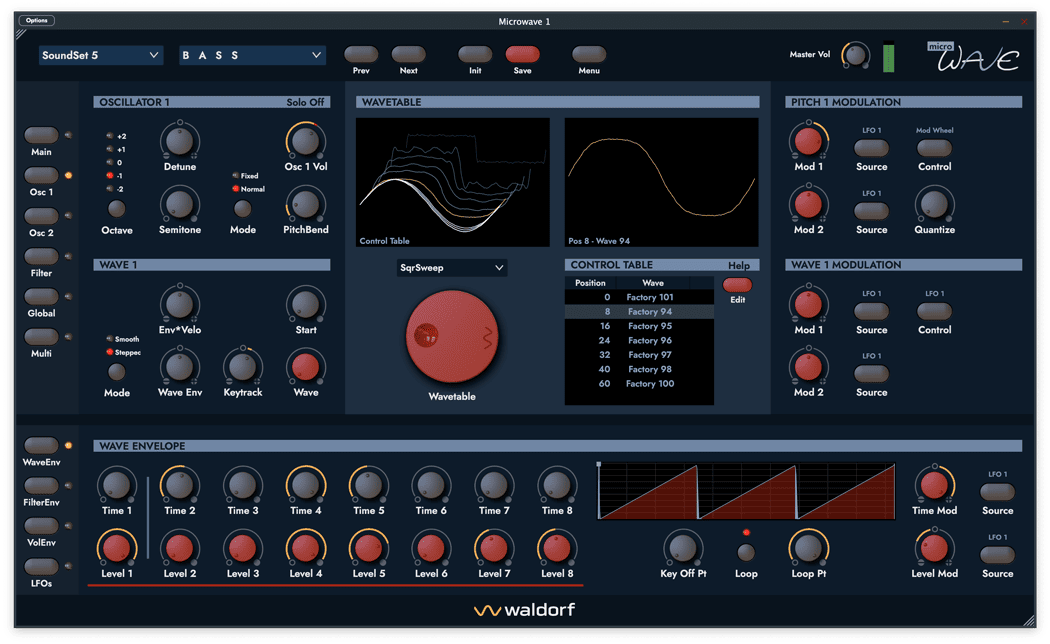Select the Factory 96 row in Control Table
Image resolution: width=1050 pixels, height=644 pixels.
(640, 340)
